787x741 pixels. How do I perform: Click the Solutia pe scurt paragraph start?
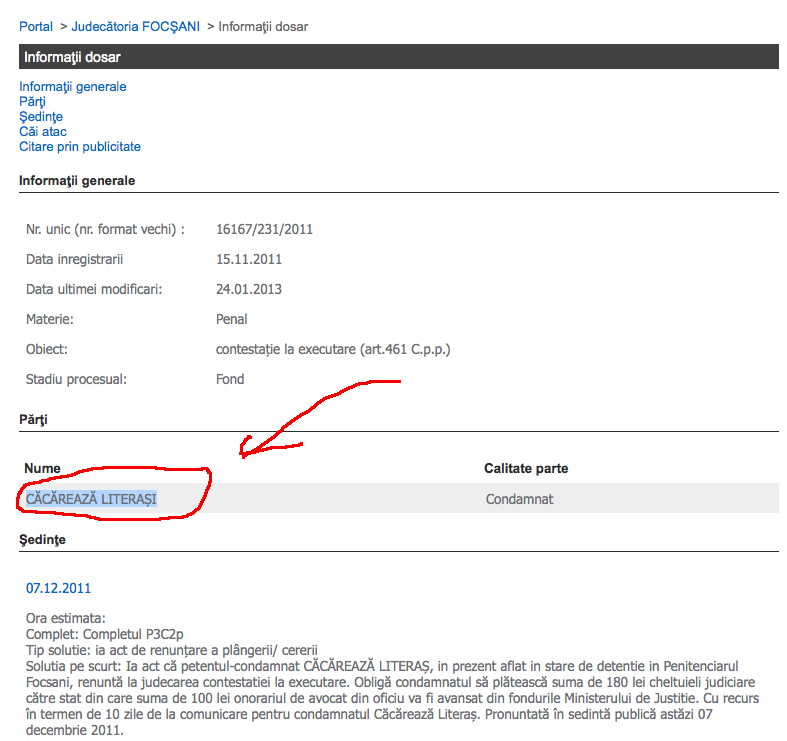pyautogui.click(x=73, y=667)
